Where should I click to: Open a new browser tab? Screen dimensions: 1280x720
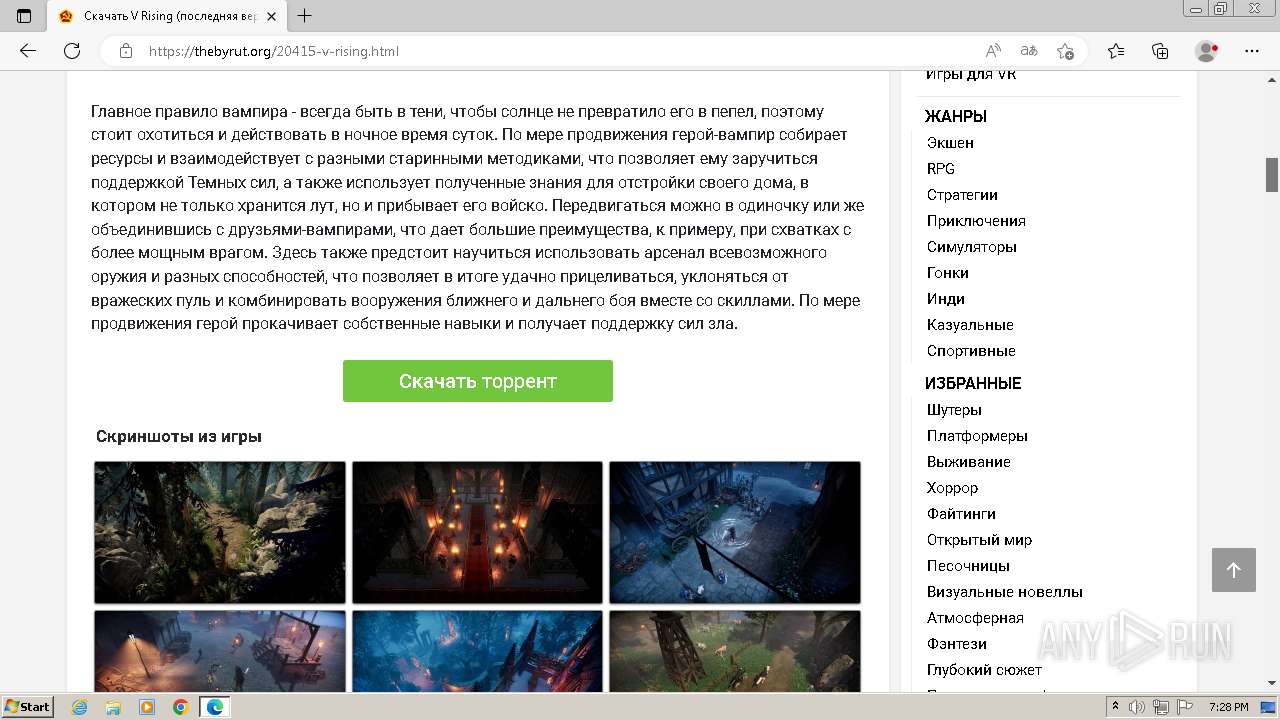[x=305, y=15]
